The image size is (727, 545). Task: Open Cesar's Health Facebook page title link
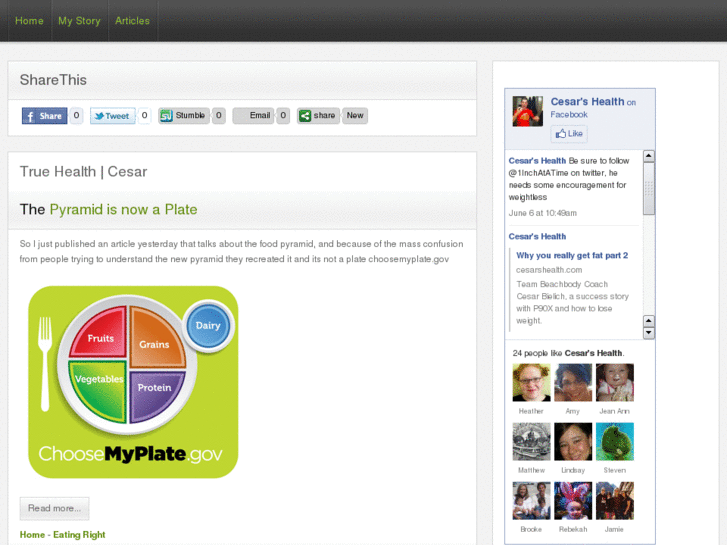point(587,102)
